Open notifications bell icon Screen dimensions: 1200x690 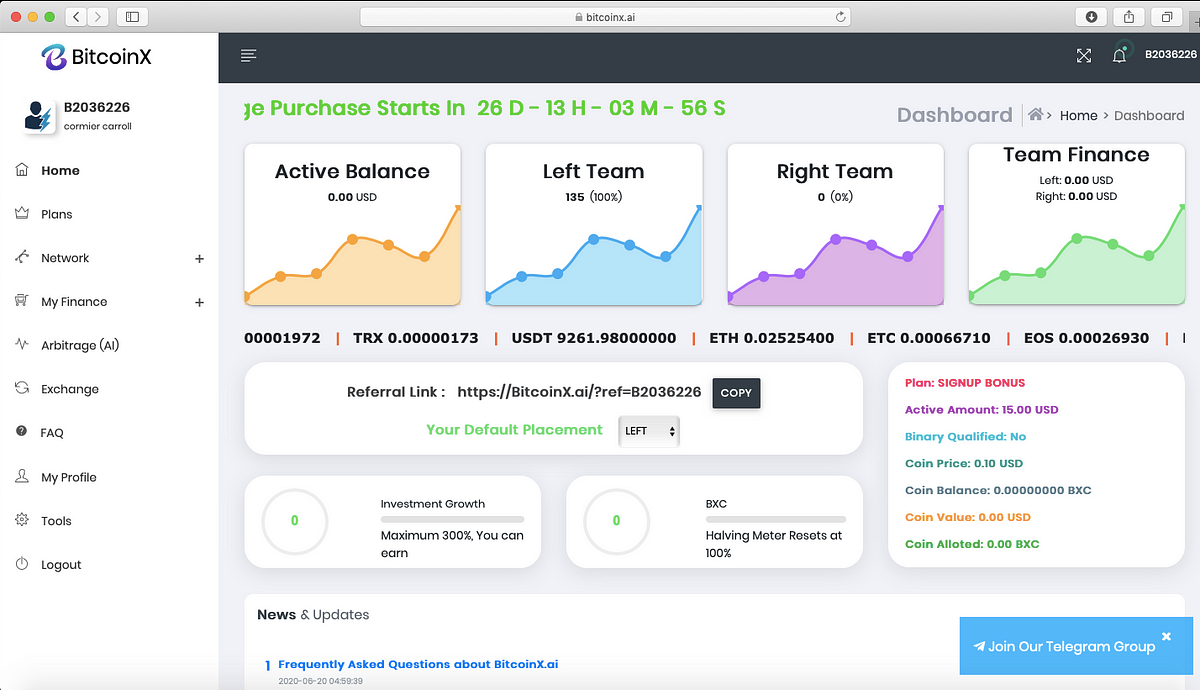[1119, 56]
